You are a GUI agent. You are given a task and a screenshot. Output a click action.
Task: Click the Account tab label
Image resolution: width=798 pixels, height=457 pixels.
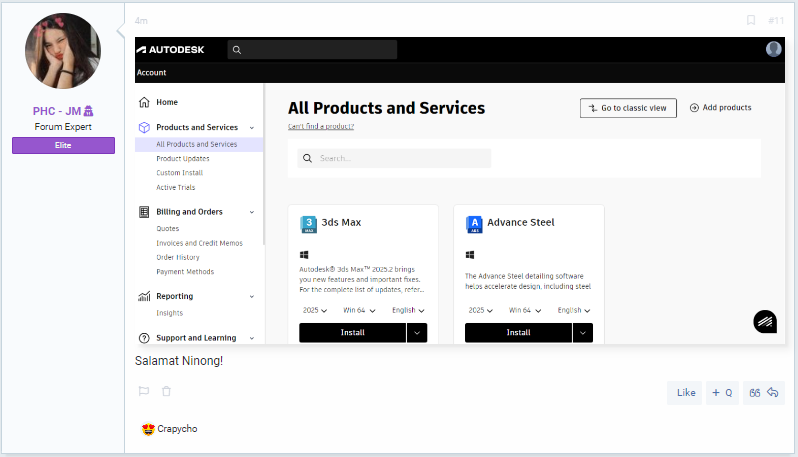click(x=151, y=73)
